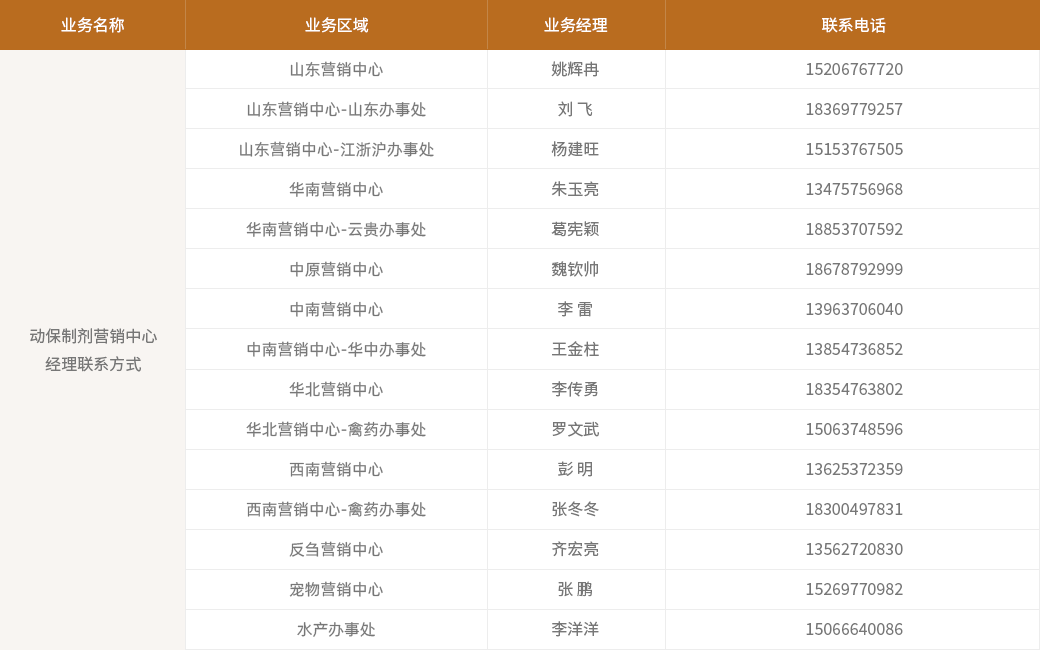Select the 华南营销中心-云贵办事处 cell
Viewport: 1040px width, 650px height.
pyautogui.click(x=336, y=229)
